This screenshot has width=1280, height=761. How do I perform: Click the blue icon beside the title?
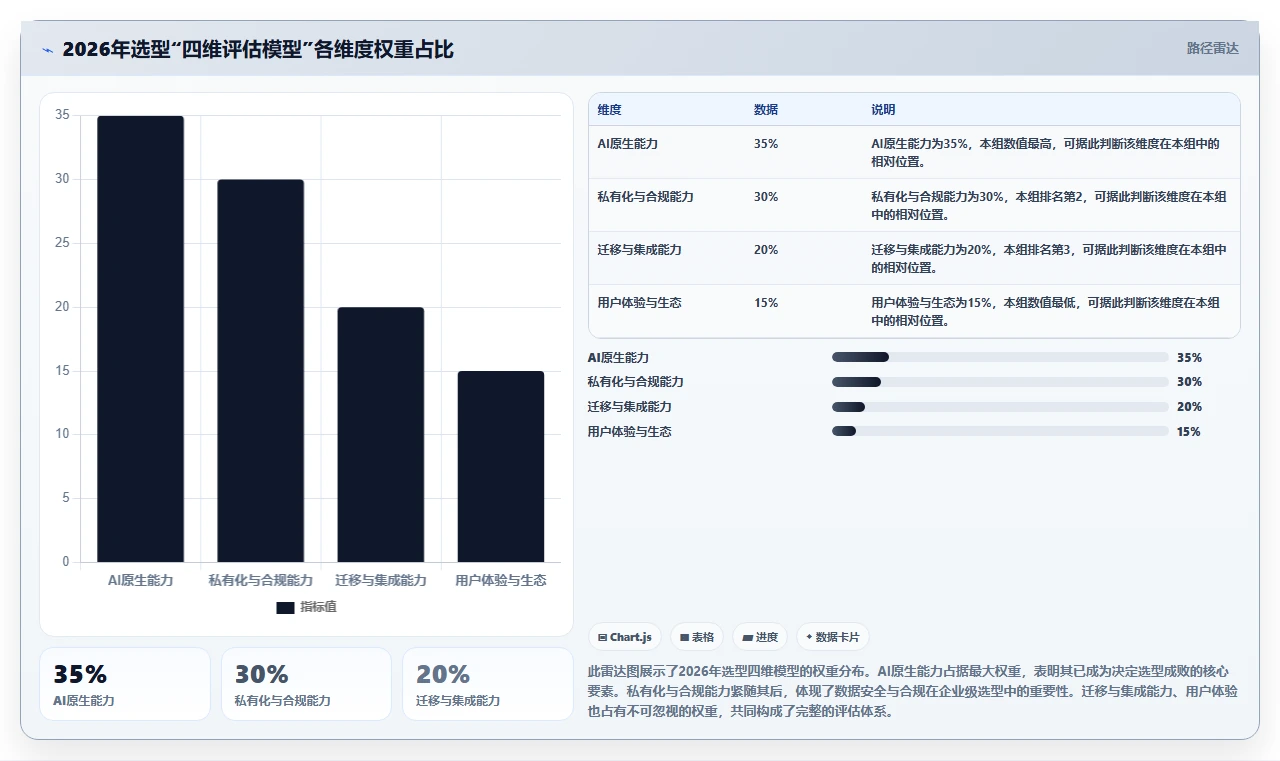pyautogui.click(x=47, y=50)
